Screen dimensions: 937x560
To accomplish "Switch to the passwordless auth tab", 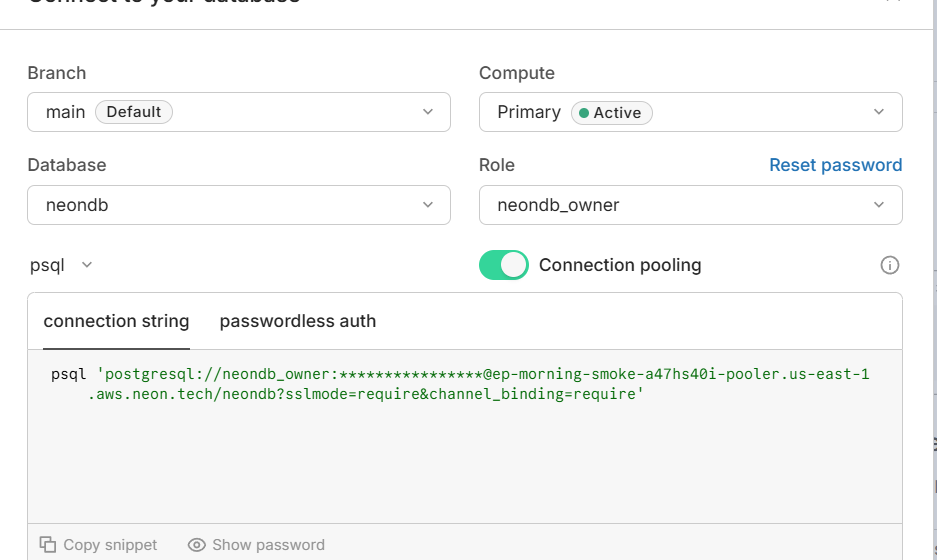I will click(298, 321).
